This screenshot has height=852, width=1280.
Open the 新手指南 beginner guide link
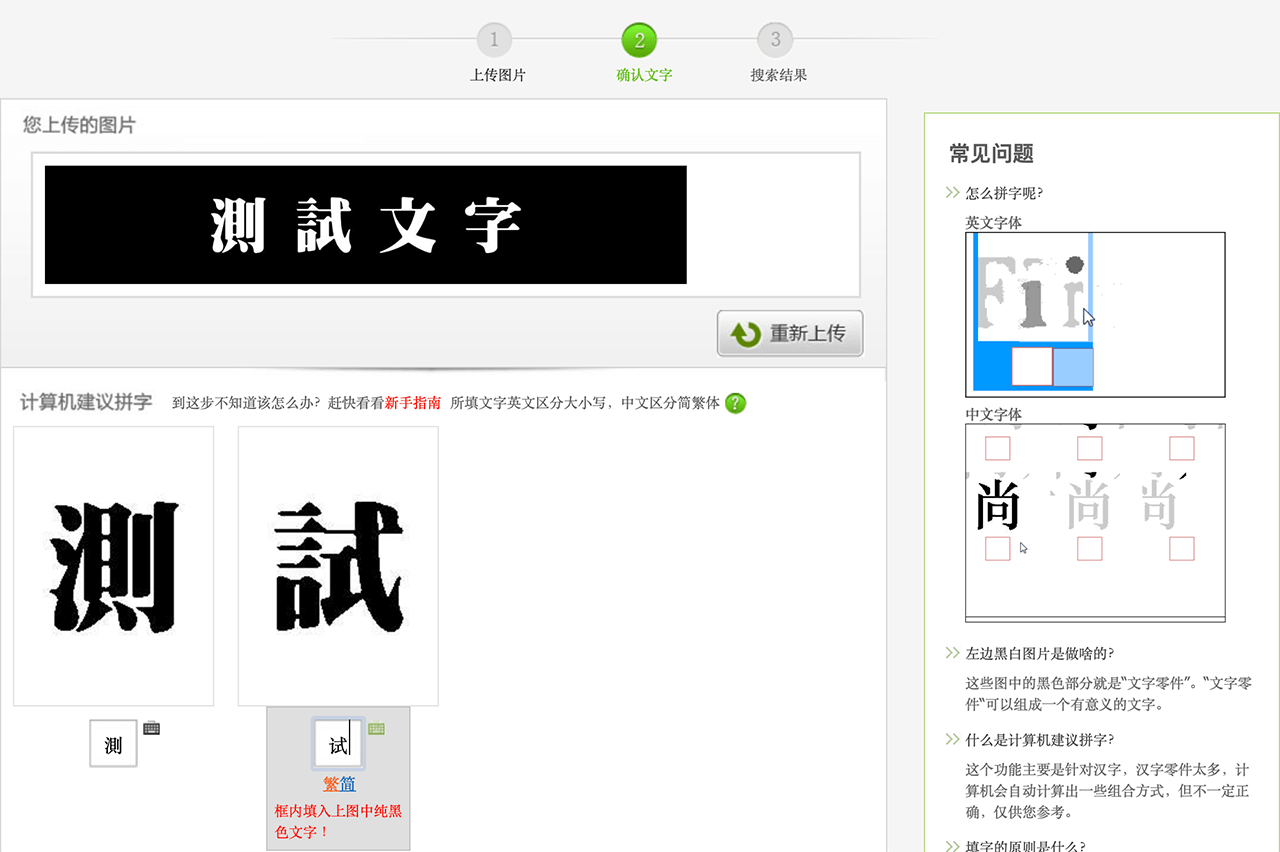coord(412,403)
